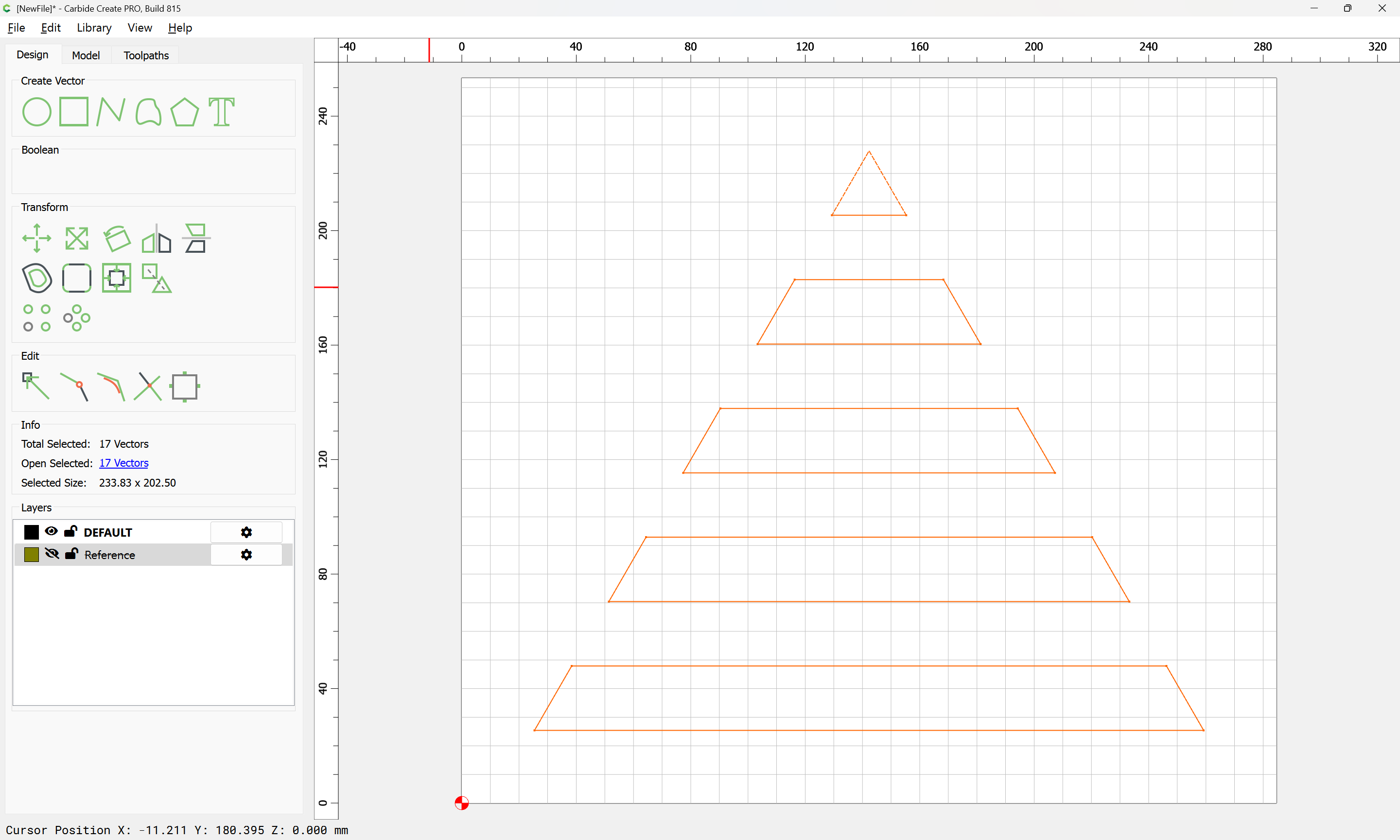Close the Carbide Create window
Viewport: 1400px width, 840px height.
coord(1382,8)
